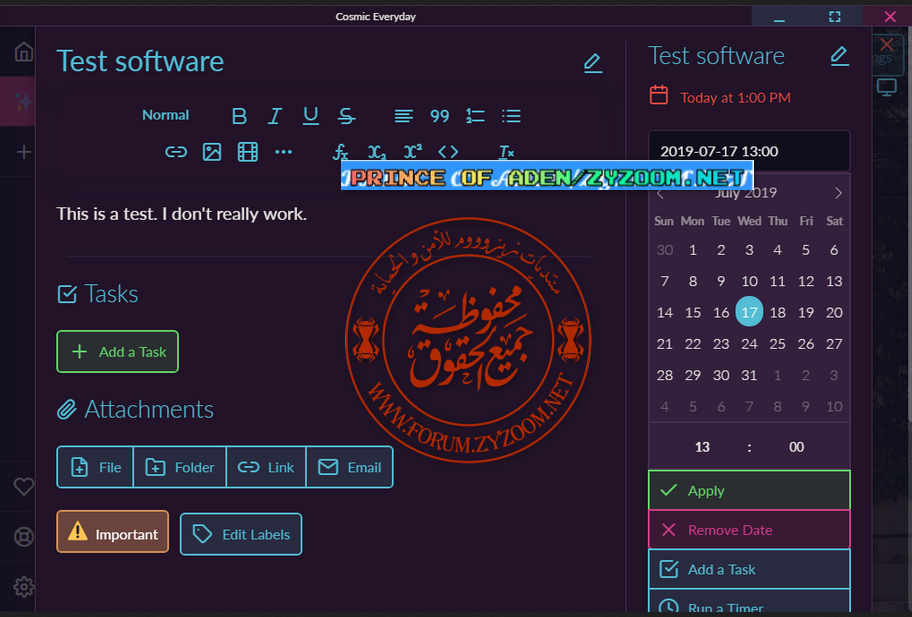Open the Normal text style dropdown
This screenshot has height=617, width=912.
pos(165,115)
